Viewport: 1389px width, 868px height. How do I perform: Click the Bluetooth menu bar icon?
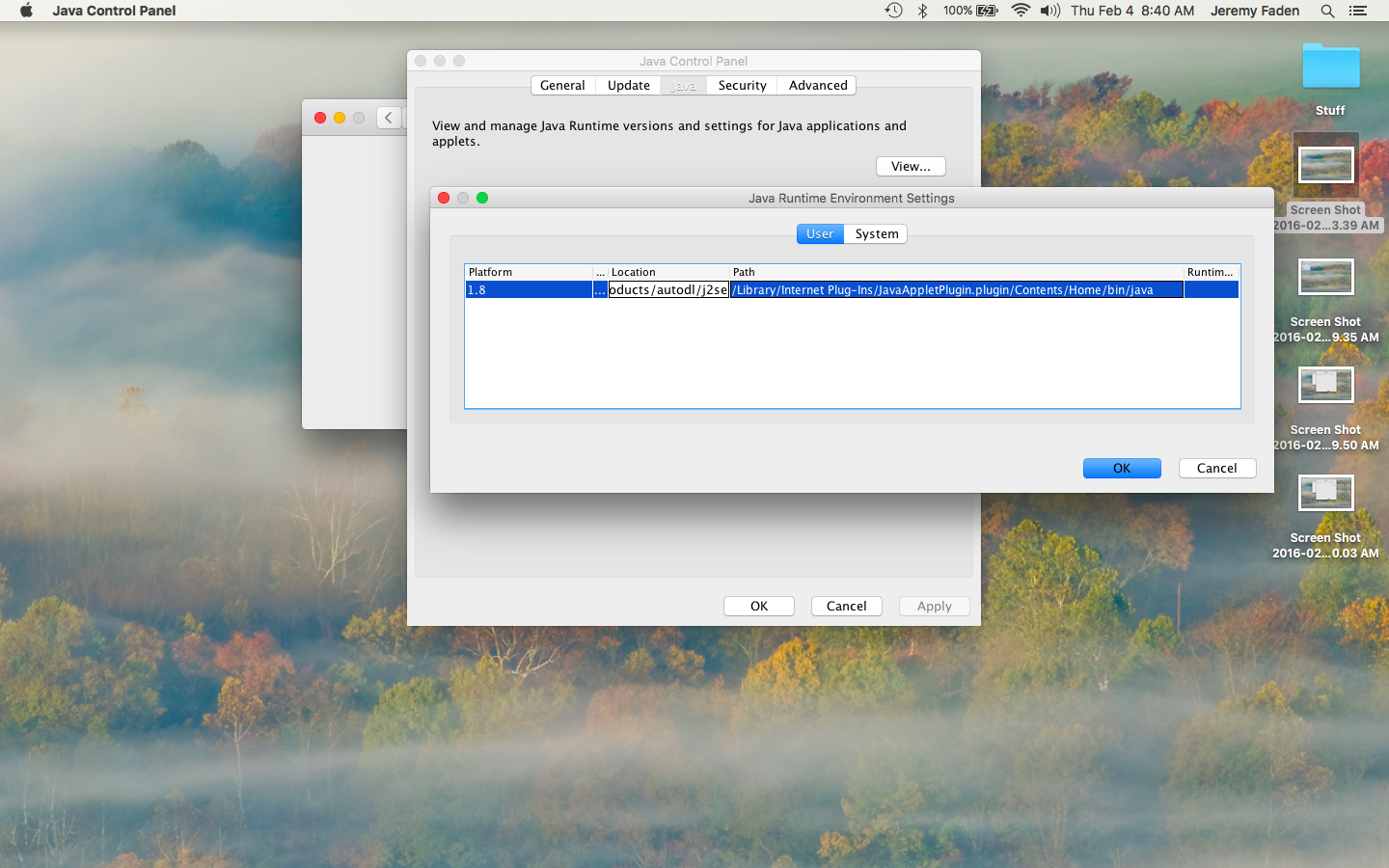click(x=922, y=11)
